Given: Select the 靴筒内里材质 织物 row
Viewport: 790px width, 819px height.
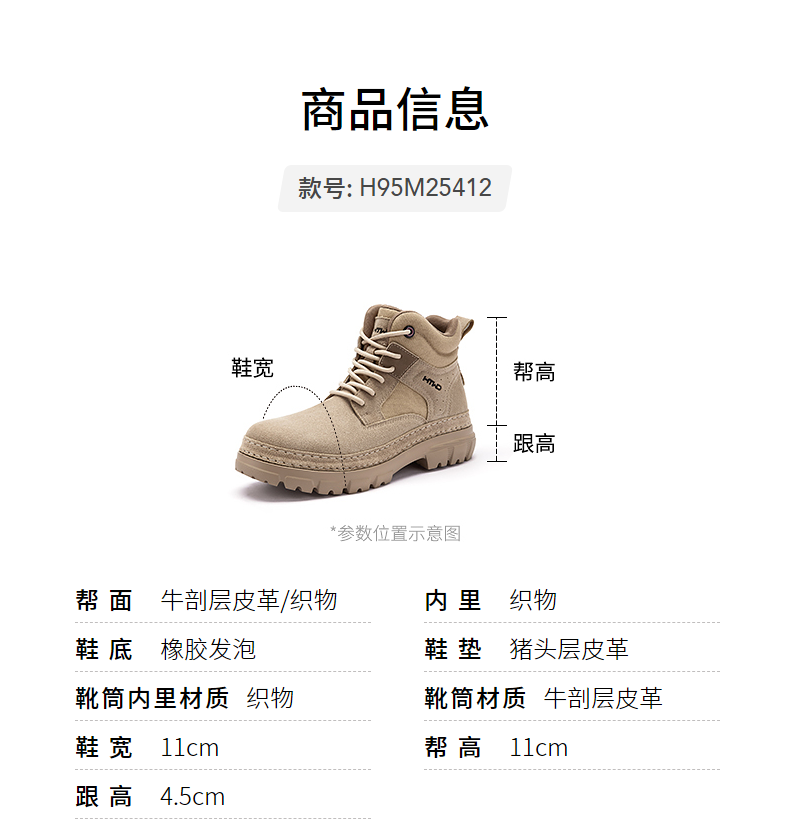Looking at the screenshot, I should [x=223, y=698].
